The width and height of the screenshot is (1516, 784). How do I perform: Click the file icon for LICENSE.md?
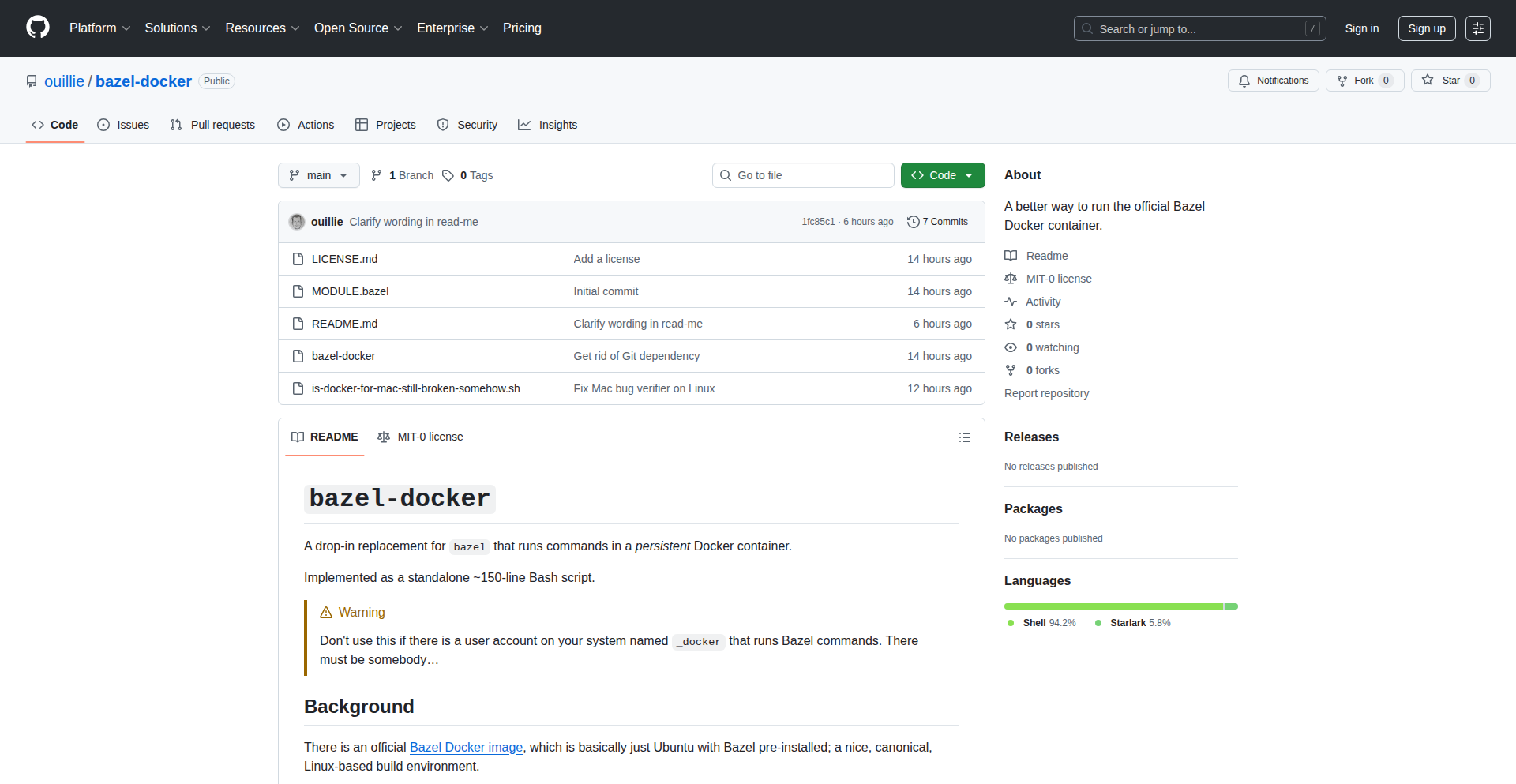click(x=298, y=259)
